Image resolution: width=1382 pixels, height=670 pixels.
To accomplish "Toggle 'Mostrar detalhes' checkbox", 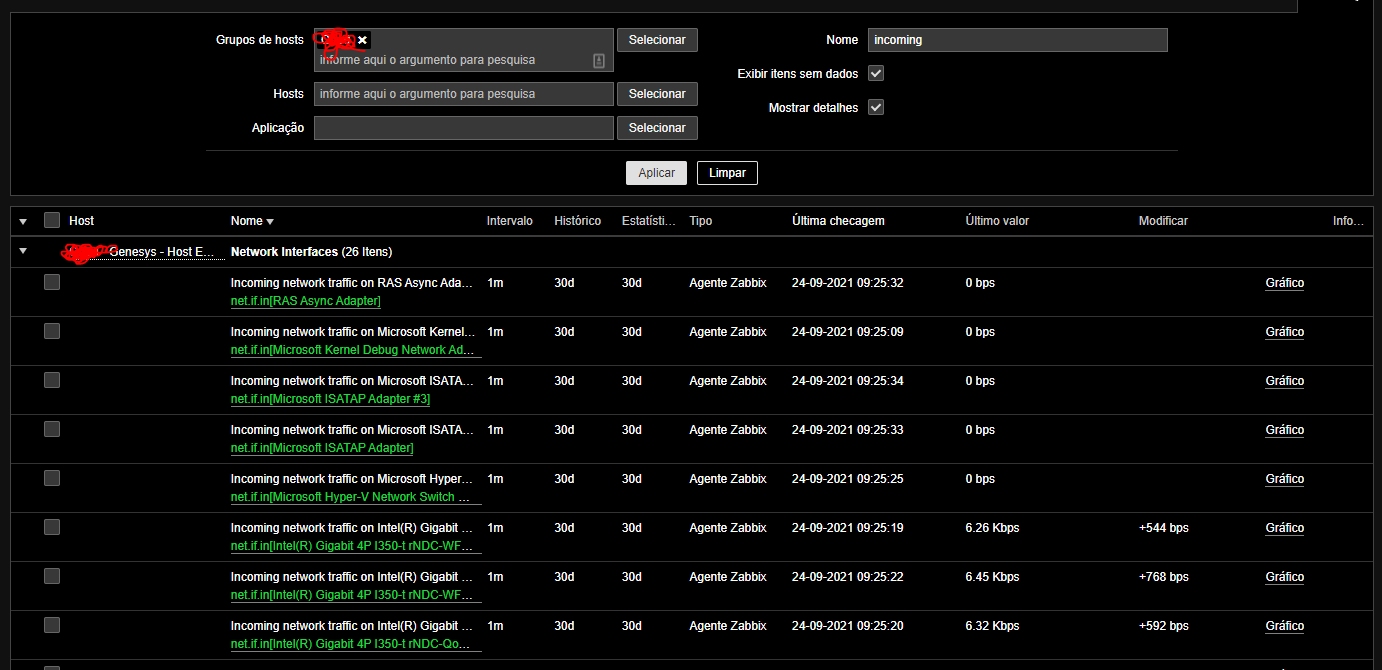I will [876, 107].
